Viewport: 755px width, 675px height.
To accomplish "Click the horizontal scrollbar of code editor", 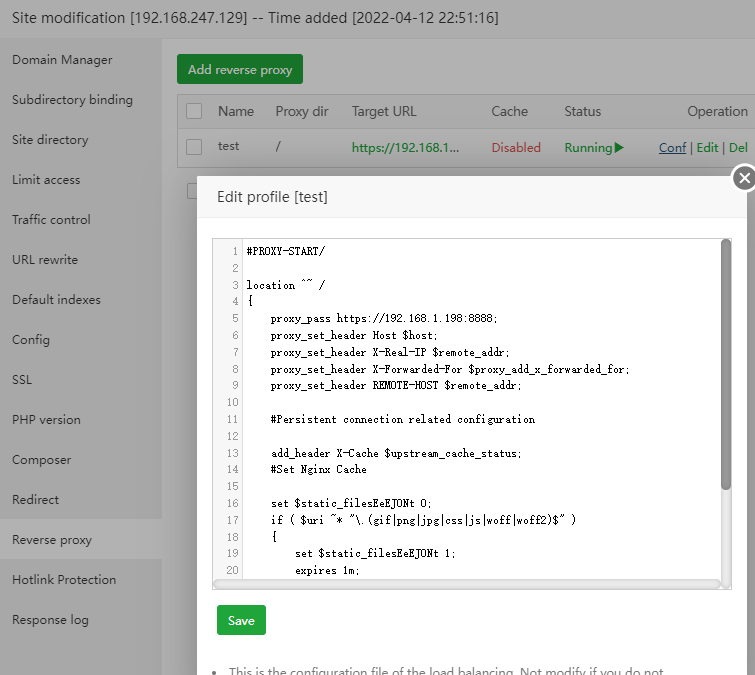I will [468, 584].
